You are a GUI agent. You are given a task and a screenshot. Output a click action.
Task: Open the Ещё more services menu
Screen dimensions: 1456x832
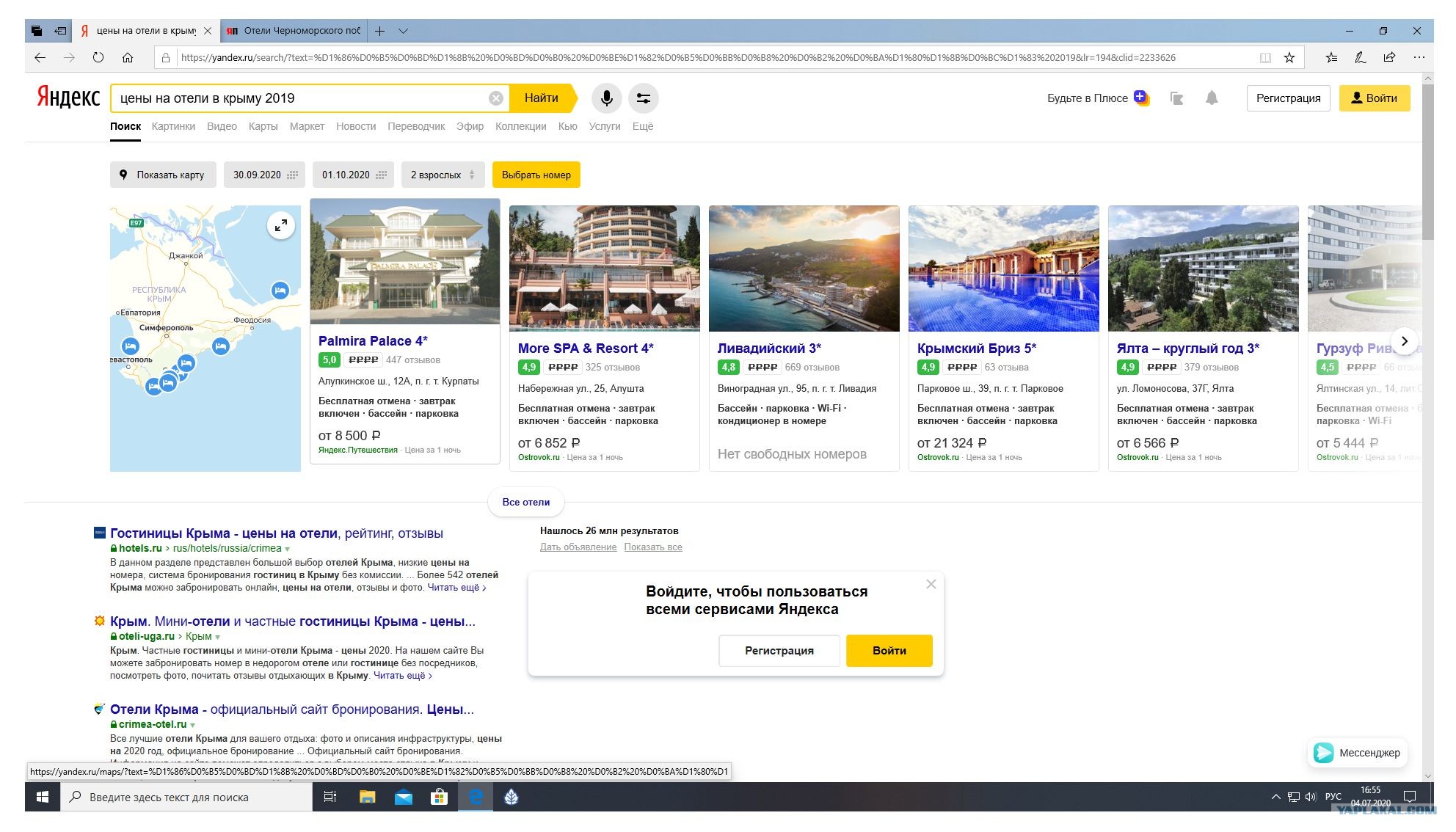(643, 126)
